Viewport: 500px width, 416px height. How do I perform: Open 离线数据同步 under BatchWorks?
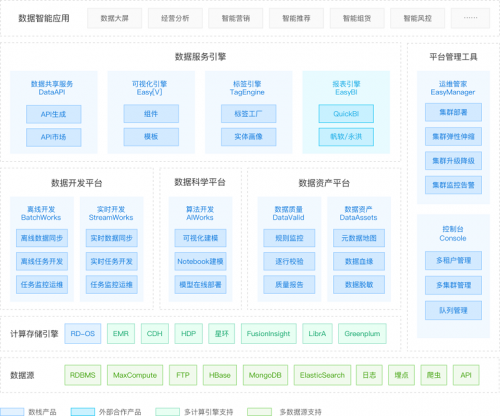pyautogui.click(x=42, y=238)
